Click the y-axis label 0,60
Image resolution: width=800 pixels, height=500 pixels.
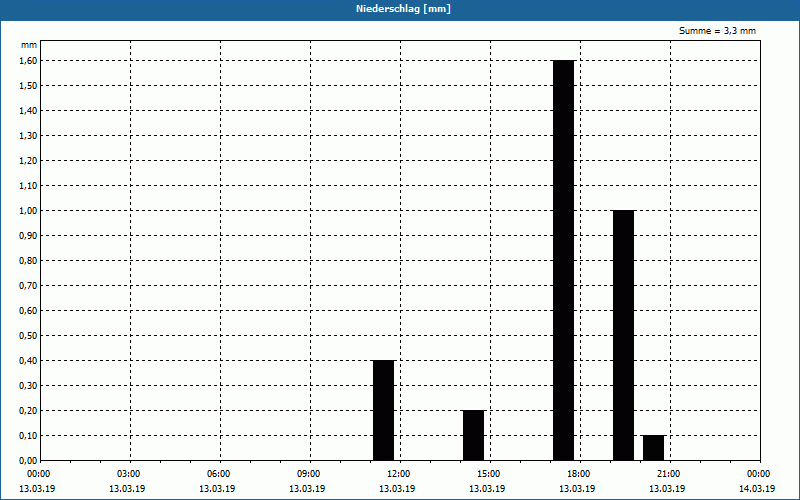[28, 310]
